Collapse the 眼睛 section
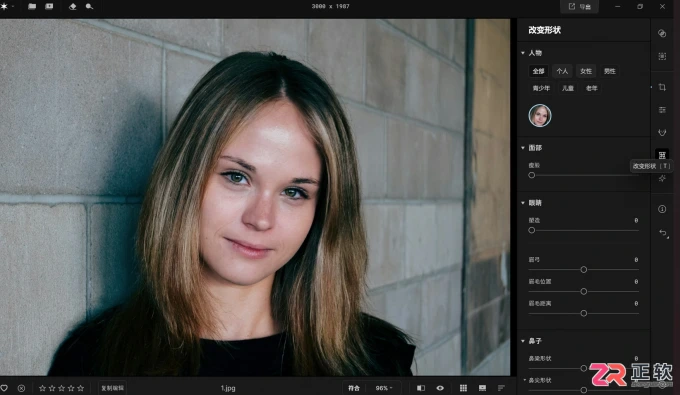 [x=523, y=203]
